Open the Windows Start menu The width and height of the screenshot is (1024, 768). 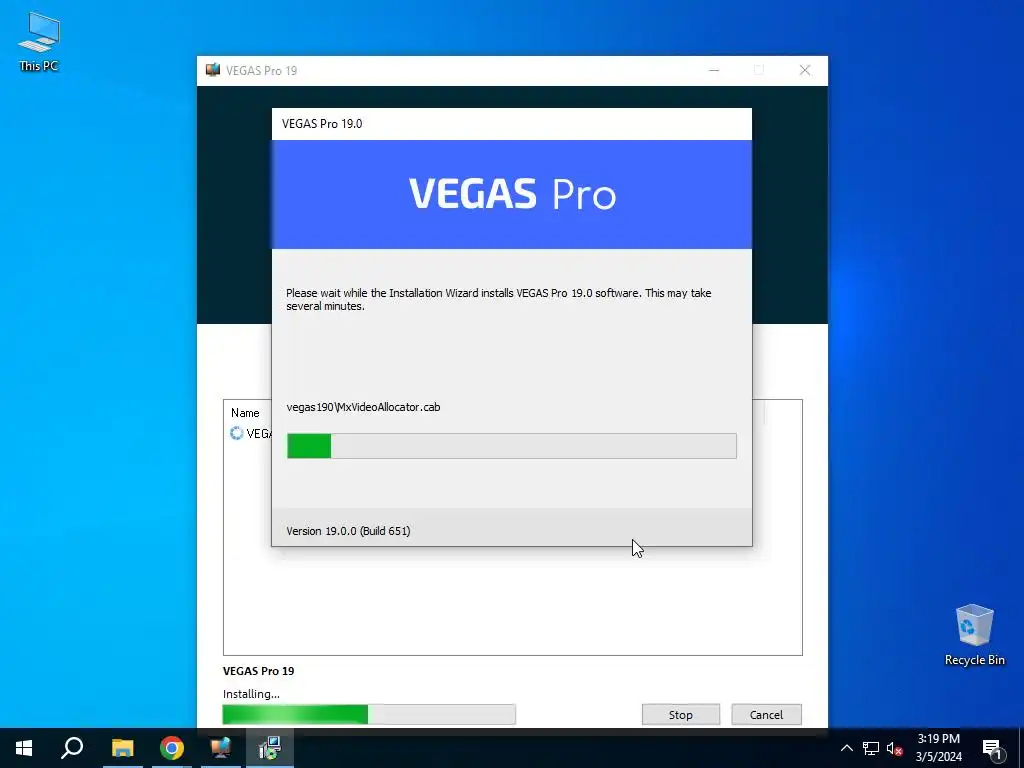coord(24,748)
